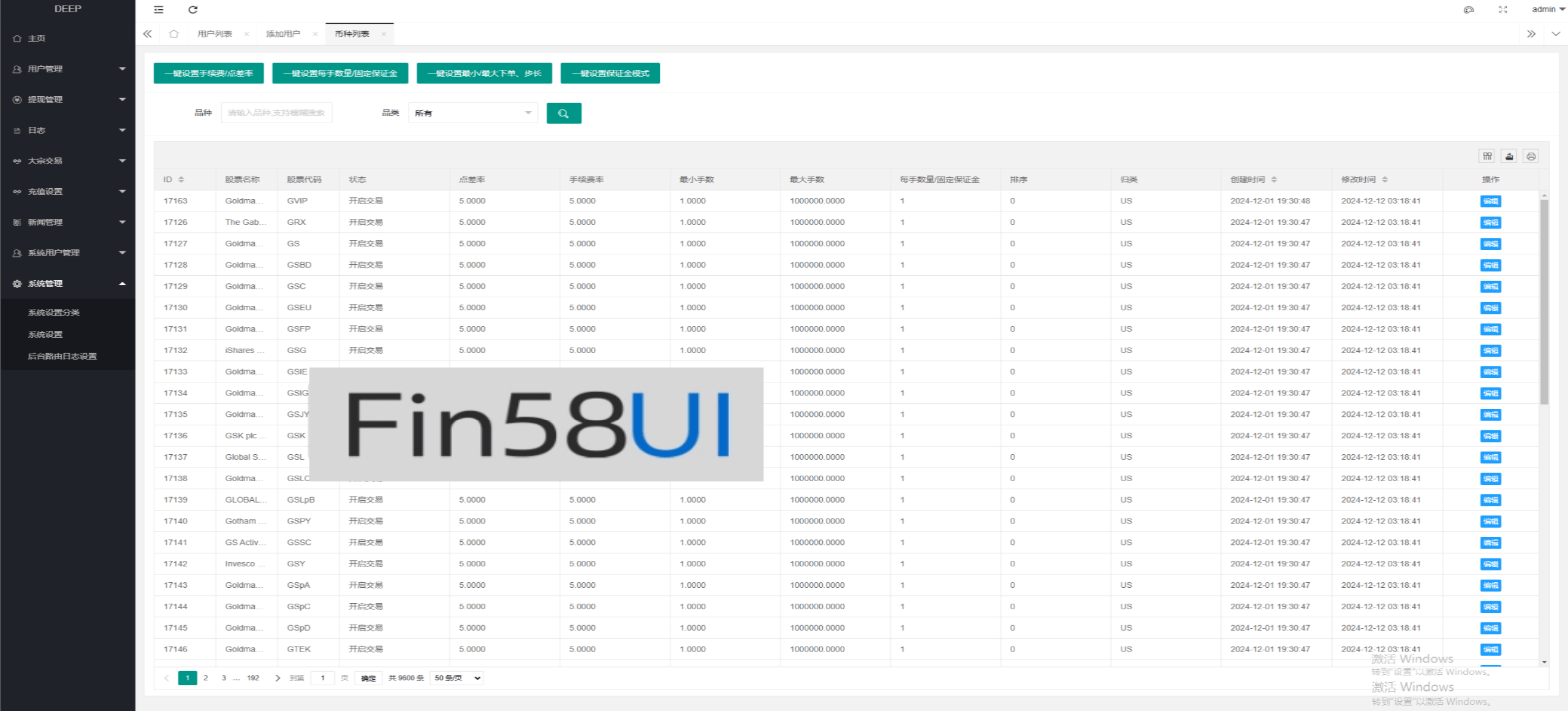The height and width of the screenshot is (711, 1568).
Task: Click the home tab icon
Action: pyautogui.click(x=174, y=34)
